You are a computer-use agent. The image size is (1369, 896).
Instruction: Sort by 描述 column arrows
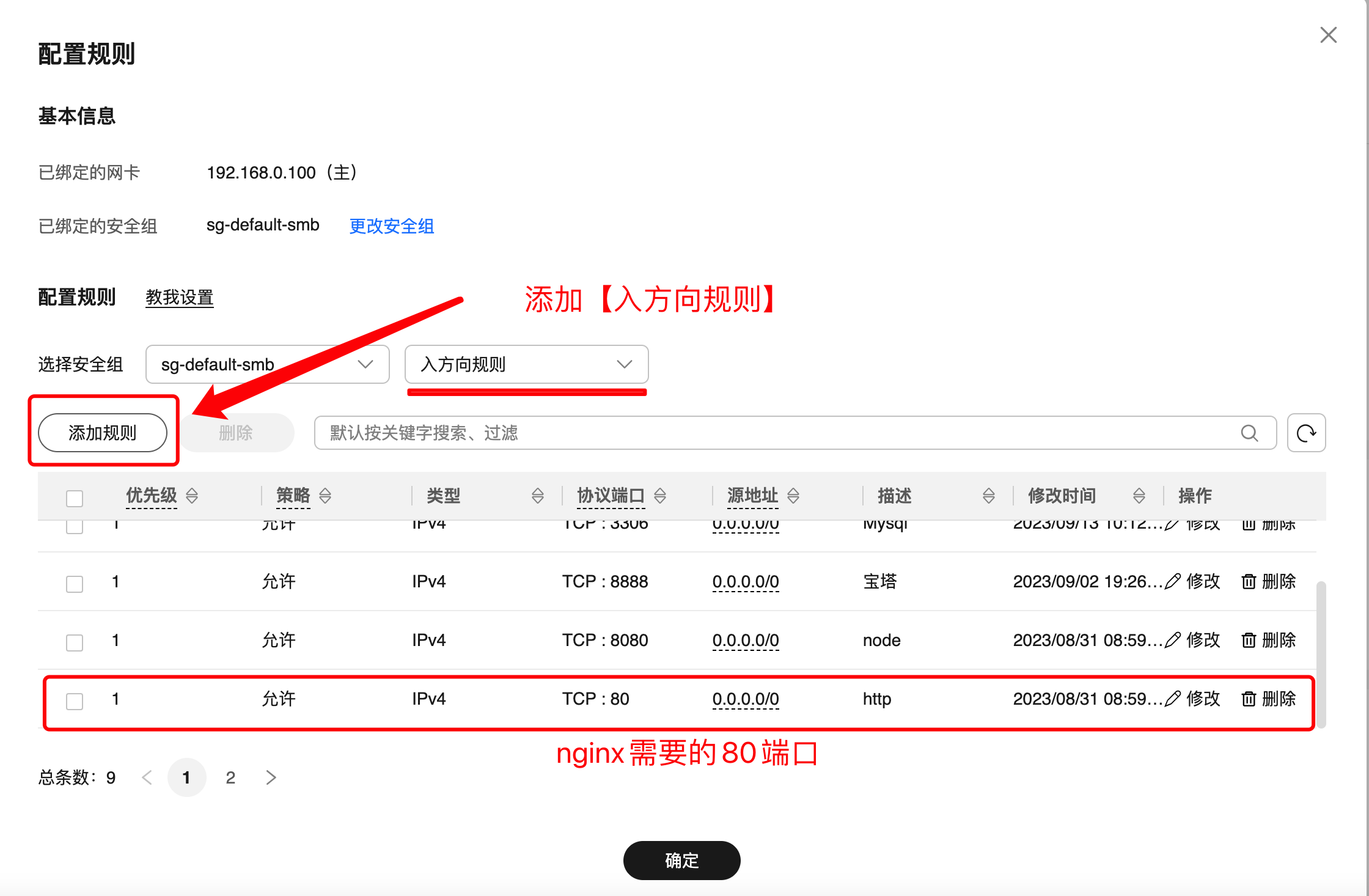[x=988, y=495]
